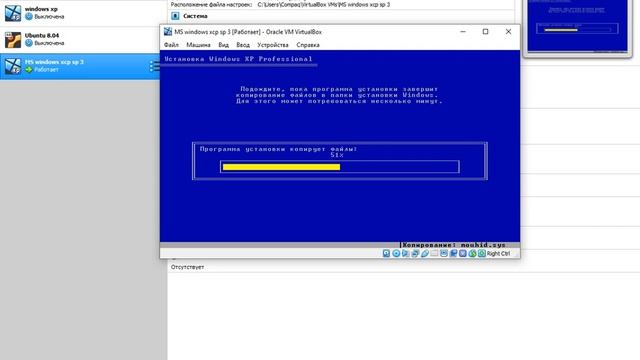Image resolution: width=640 pixels, height=360 pixels.
Task: Click the video recording status icon
Action: click(x=453, y=253)
